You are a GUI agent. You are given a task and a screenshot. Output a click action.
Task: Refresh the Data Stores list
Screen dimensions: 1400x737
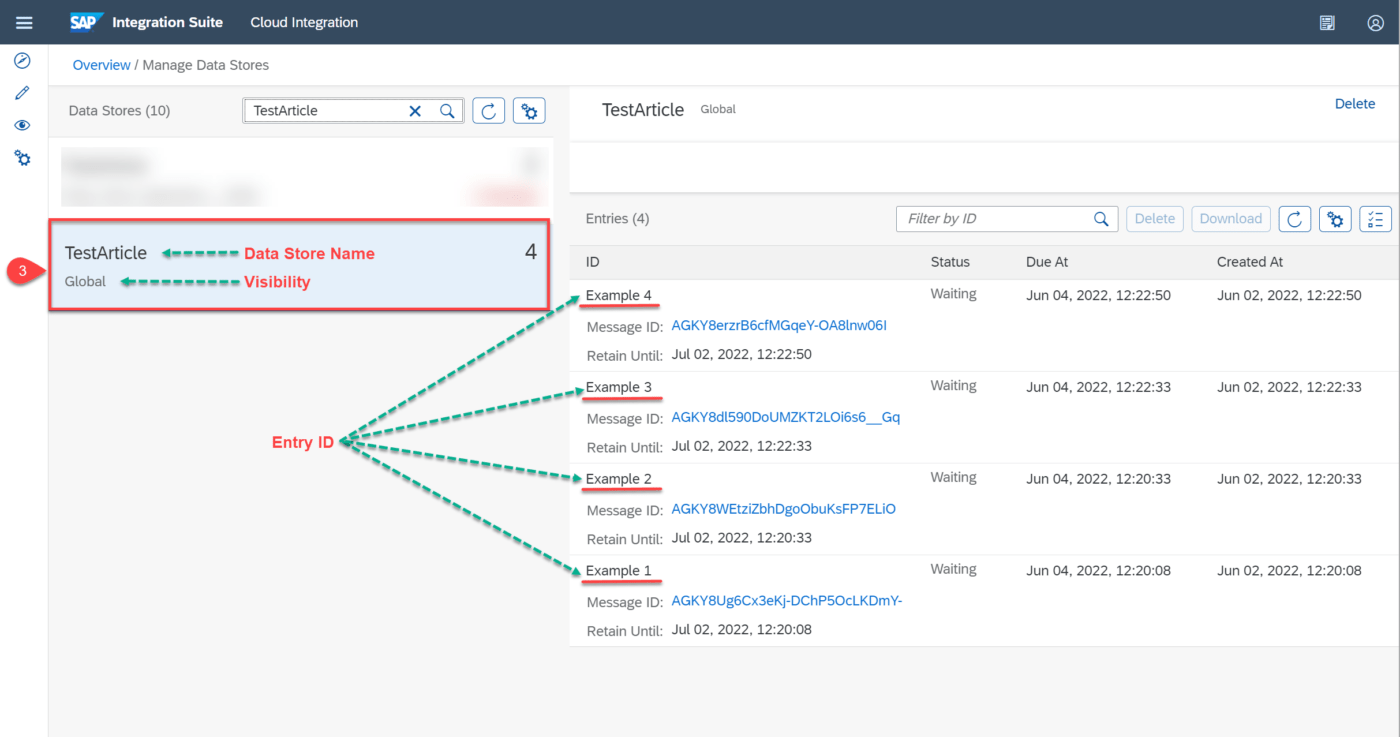pos(488,111)
